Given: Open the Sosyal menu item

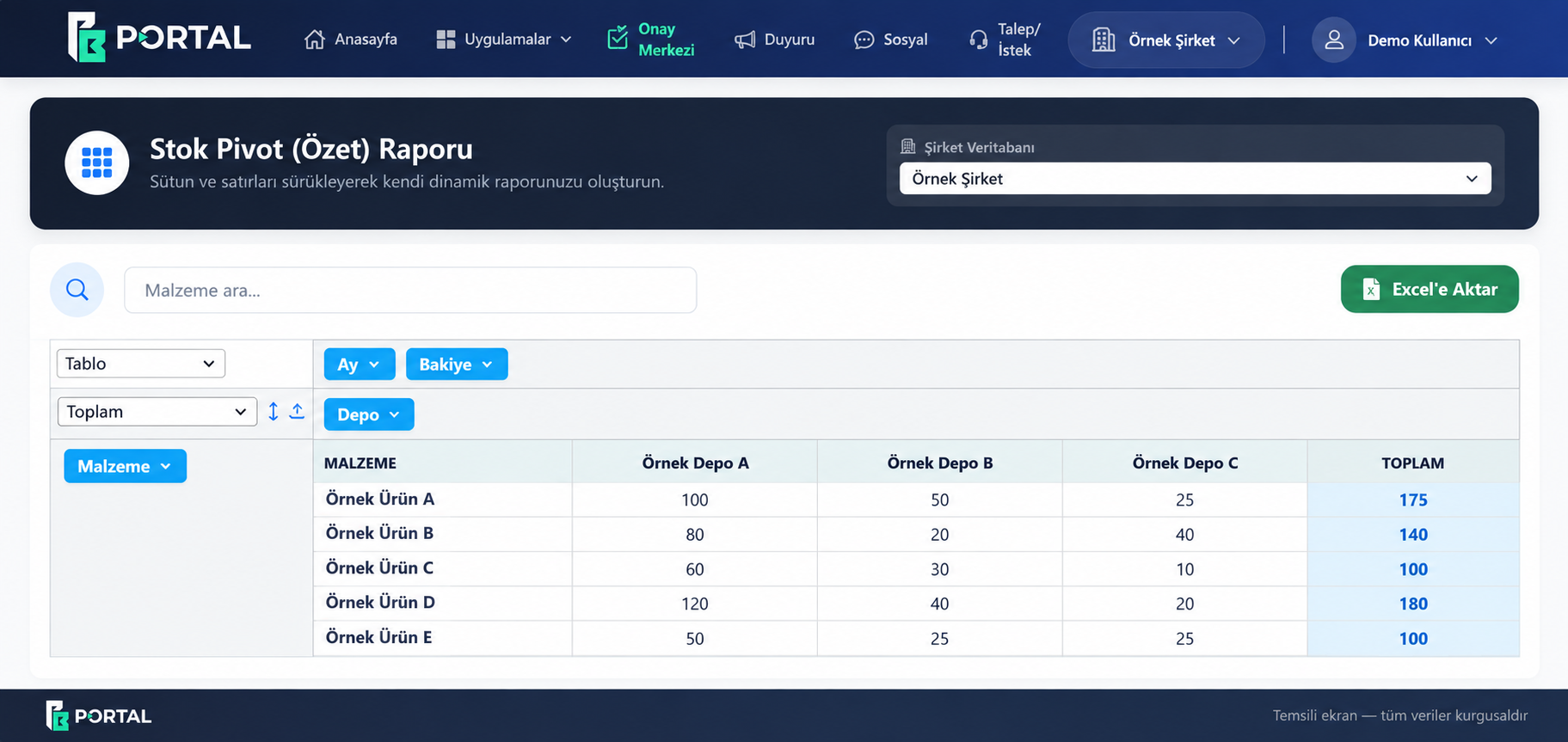Looking at the screenshot, I should tap(890, 40).
